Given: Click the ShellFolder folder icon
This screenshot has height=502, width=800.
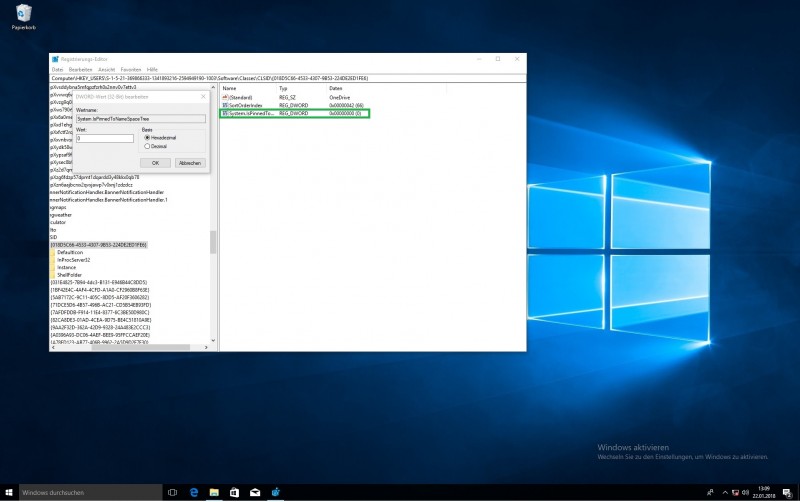Looking at the screenshot, I should click(x=53, y=275).
